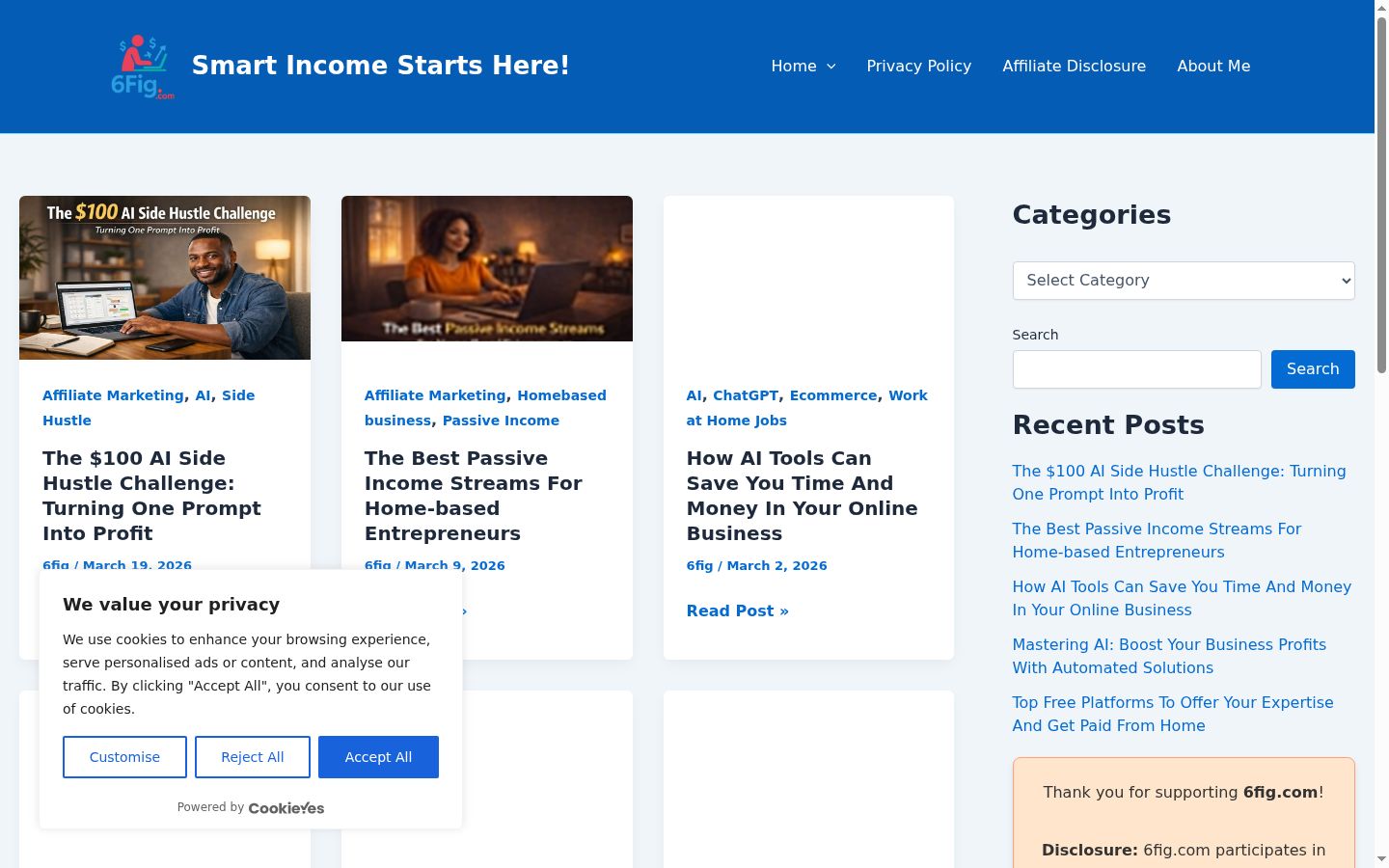
Task: Click Work at Home Jobs category tag
Action: (806, 408)
